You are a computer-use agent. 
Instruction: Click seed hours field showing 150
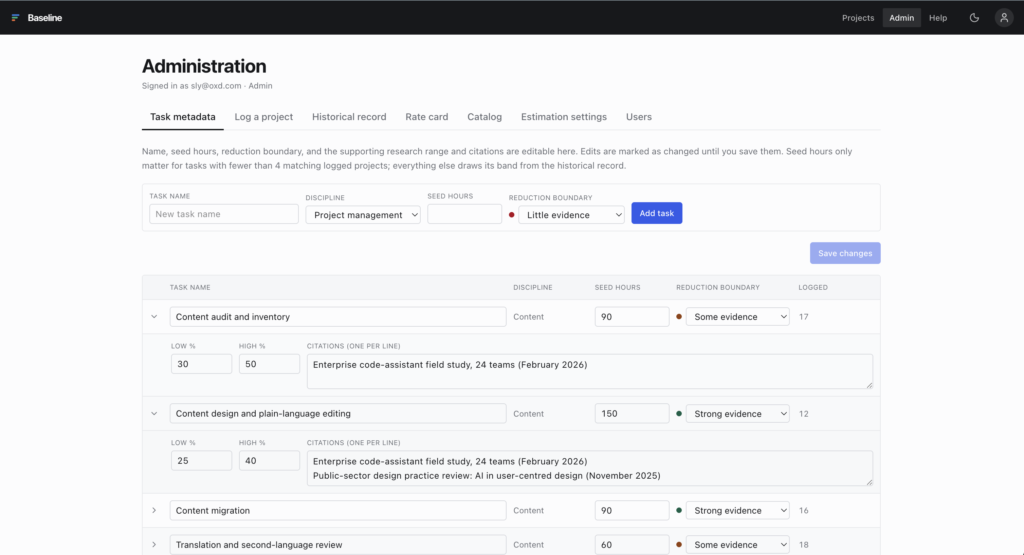pyautogui.click(x=632, y=413)
